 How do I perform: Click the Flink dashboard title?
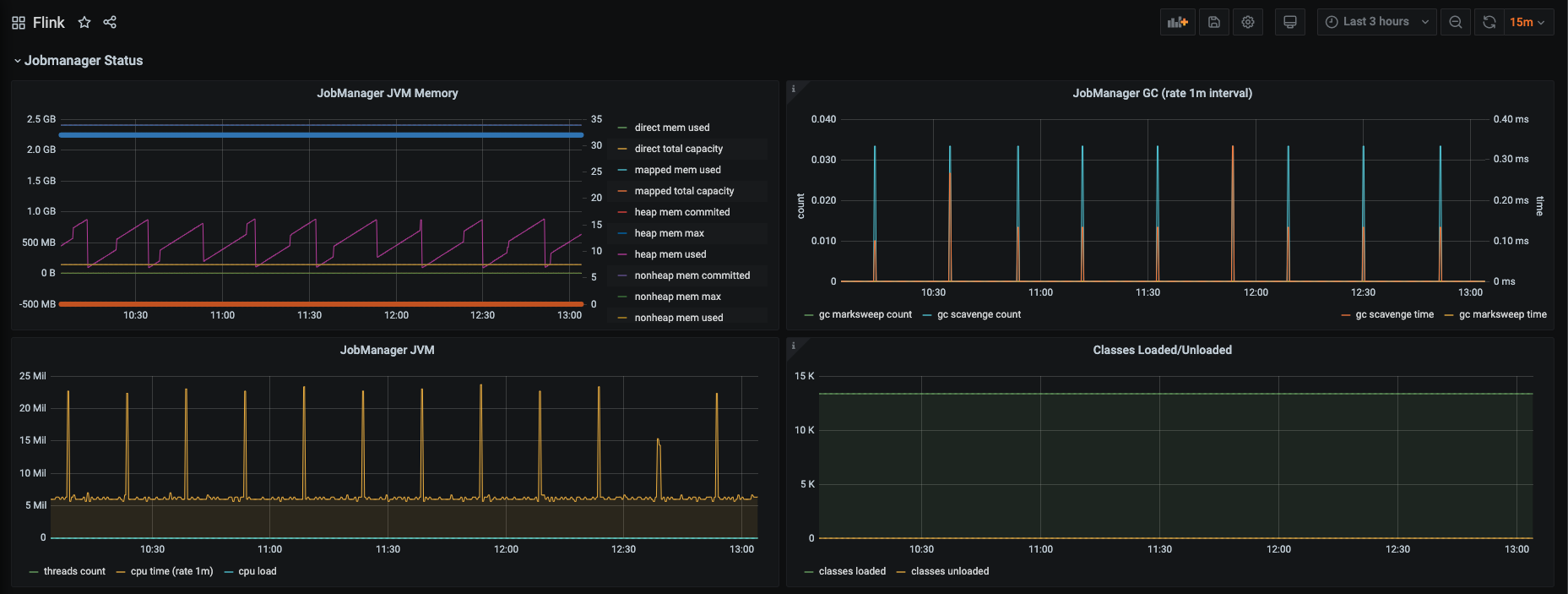coord(49,23)
